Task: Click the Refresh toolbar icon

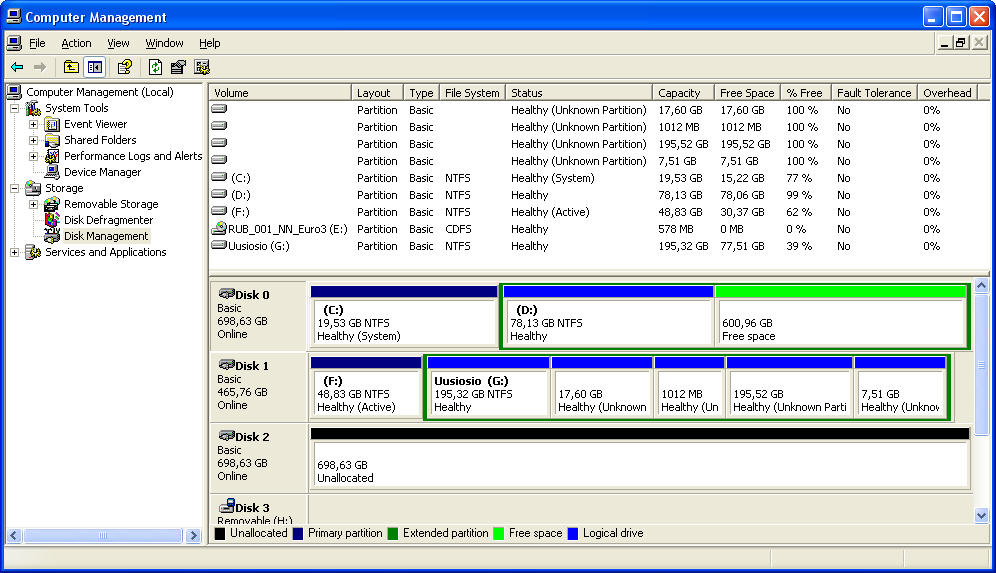Action: [x=156, y=67]
